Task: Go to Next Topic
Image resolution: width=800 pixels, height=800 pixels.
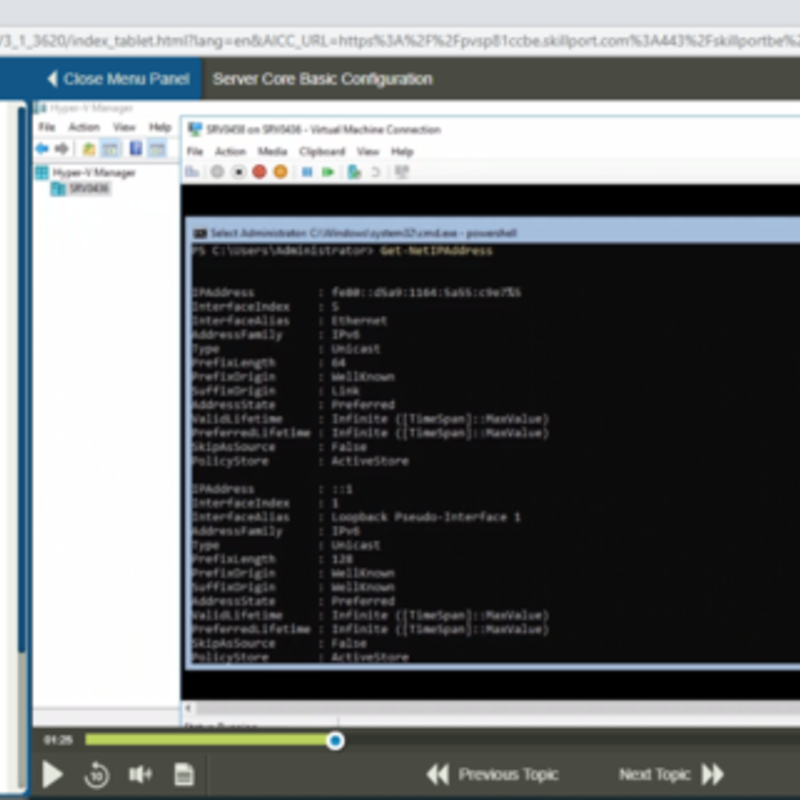Action: 671,774
